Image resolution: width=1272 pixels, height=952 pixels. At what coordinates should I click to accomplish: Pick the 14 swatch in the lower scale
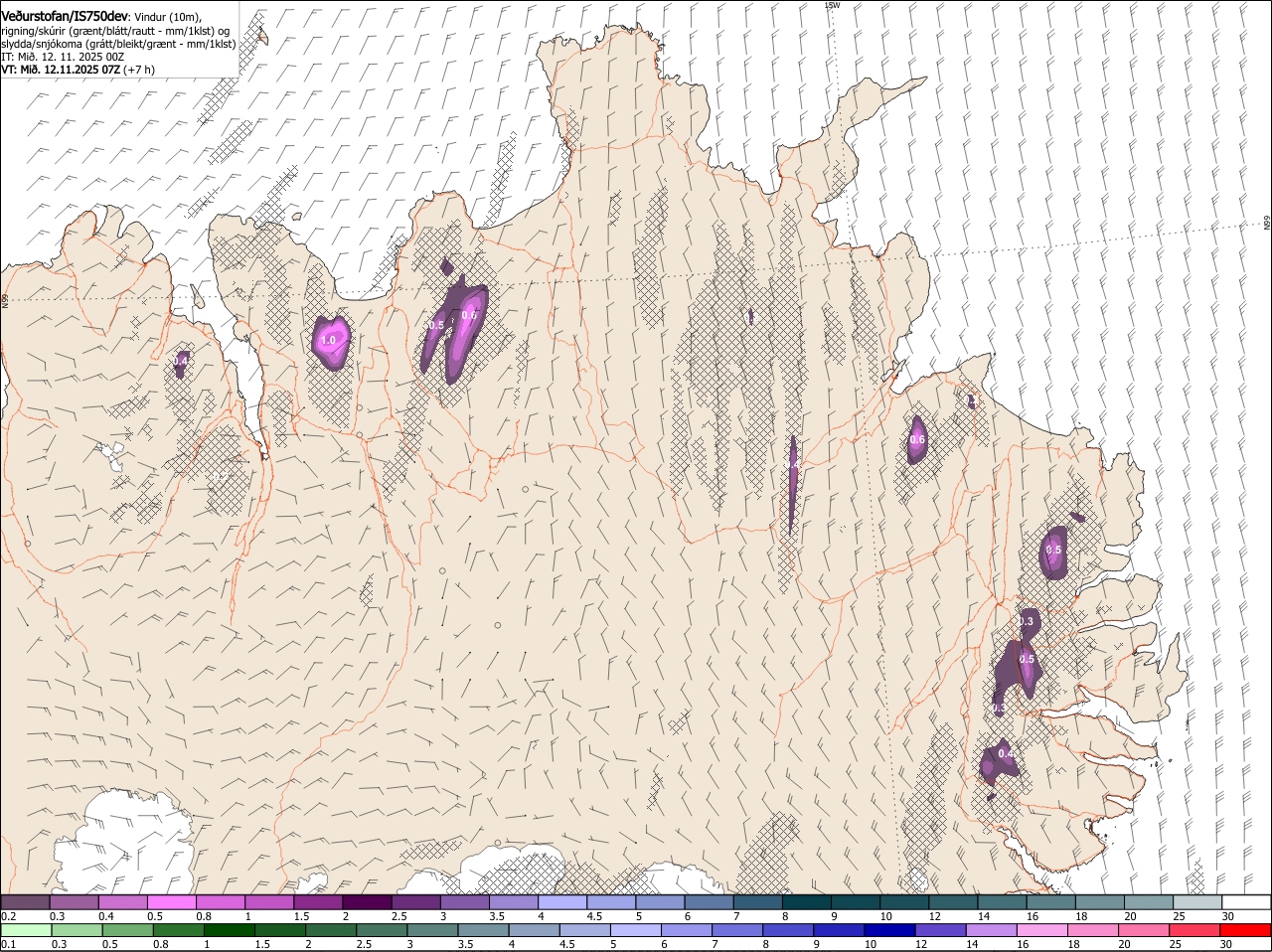(992, 930)
